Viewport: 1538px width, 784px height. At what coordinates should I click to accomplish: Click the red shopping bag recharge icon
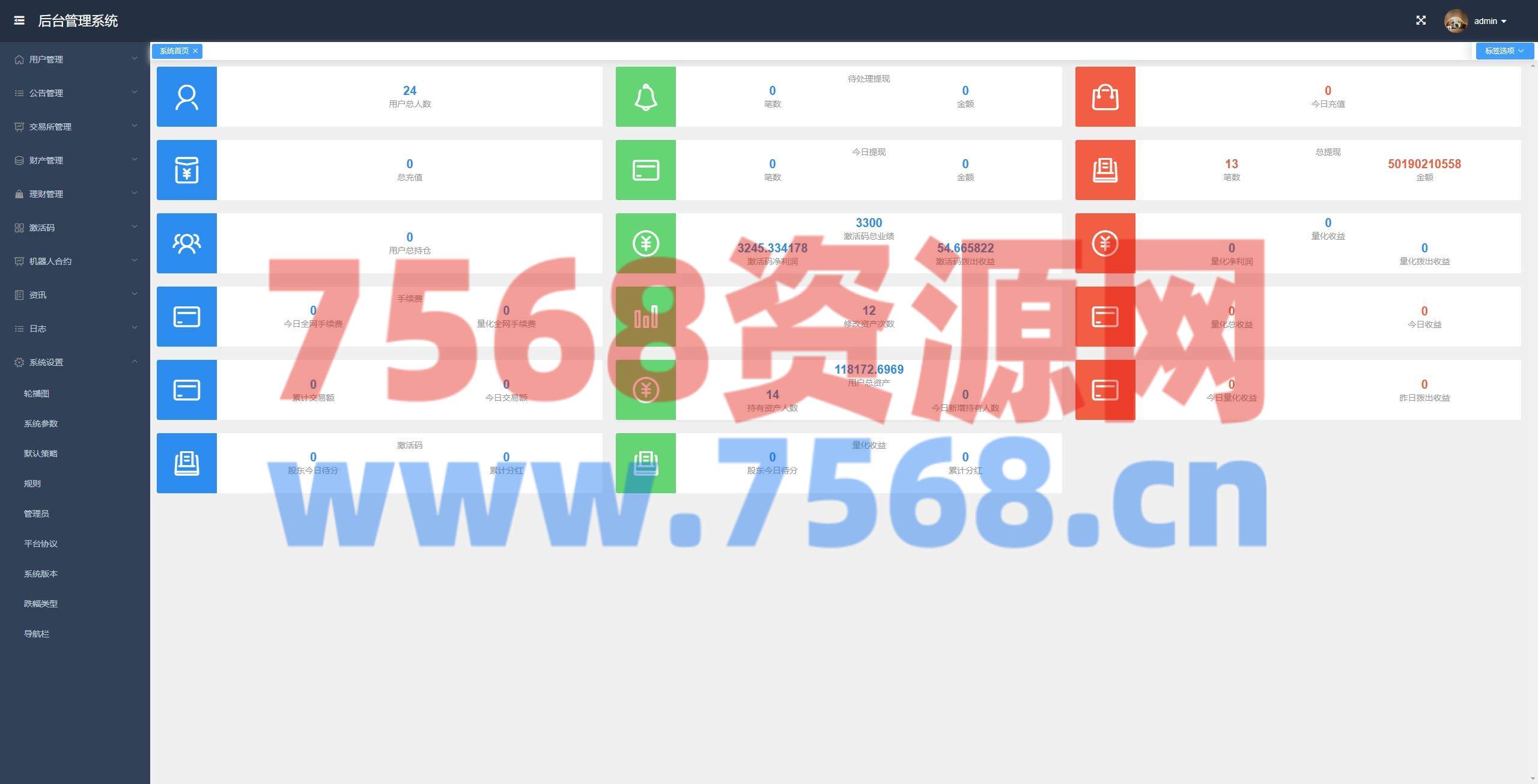(1105, 97)
